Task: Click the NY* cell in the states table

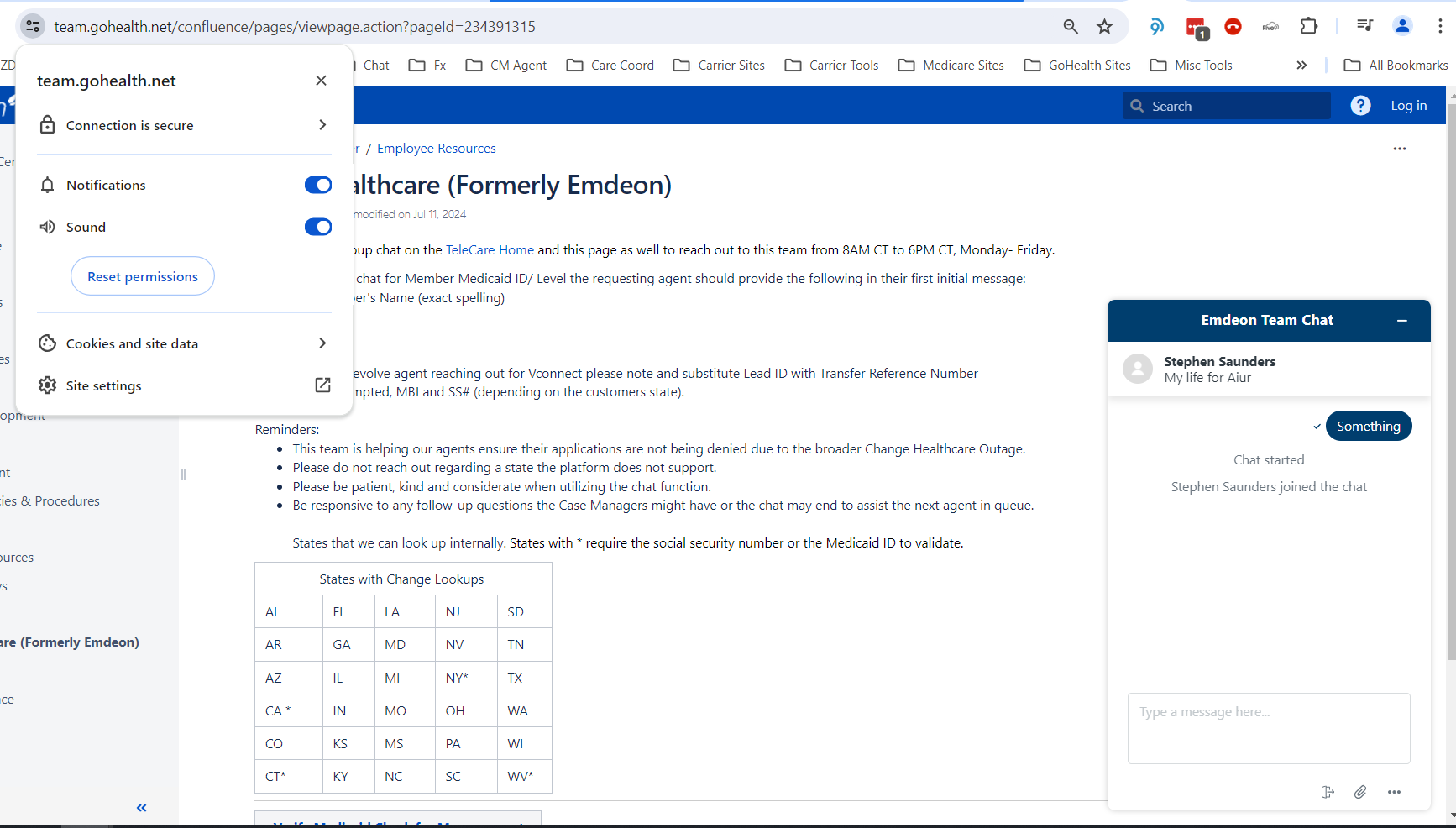Action: 466,678
